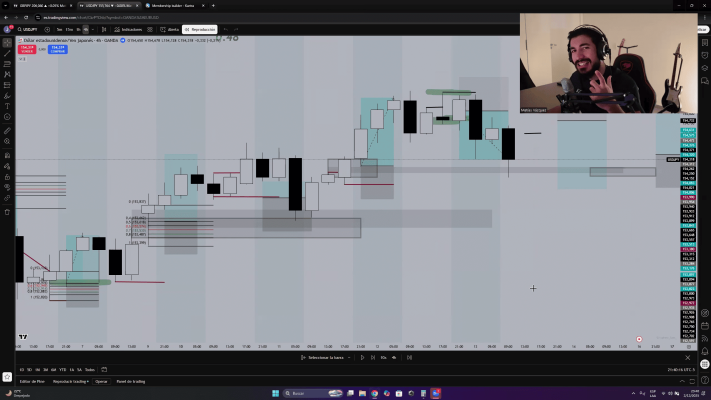Click Seleccionar la barra
Screen dimensions: 711x400
[x=325, y=357]
